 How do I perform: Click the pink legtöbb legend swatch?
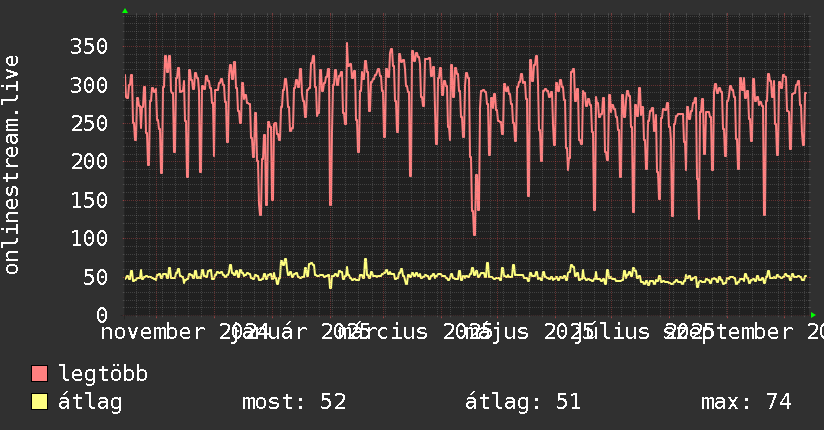[x=39, y=373]
